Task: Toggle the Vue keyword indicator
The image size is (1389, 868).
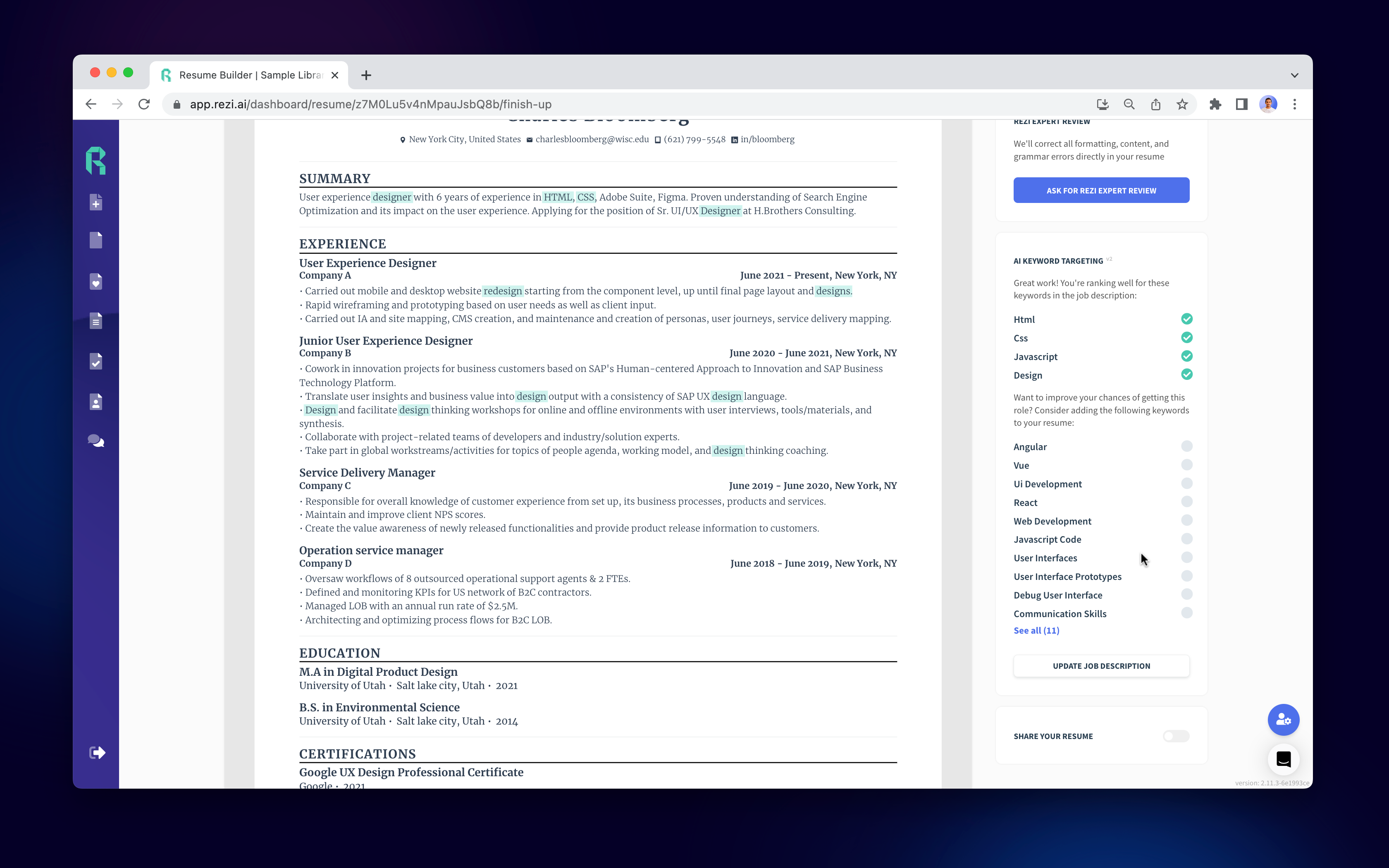Action: pos(1187,465)
